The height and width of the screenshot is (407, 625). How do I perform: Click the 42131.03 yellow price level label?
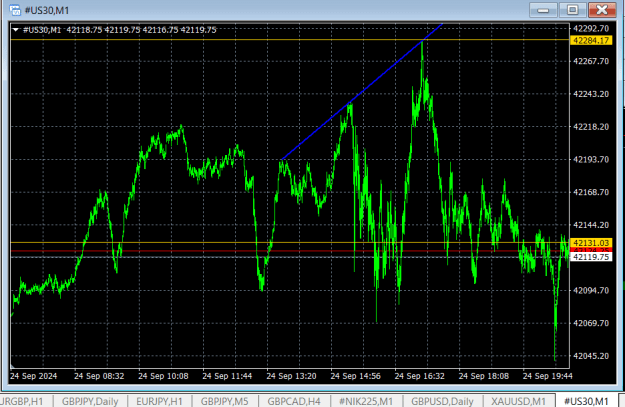(x=591, y=243)
